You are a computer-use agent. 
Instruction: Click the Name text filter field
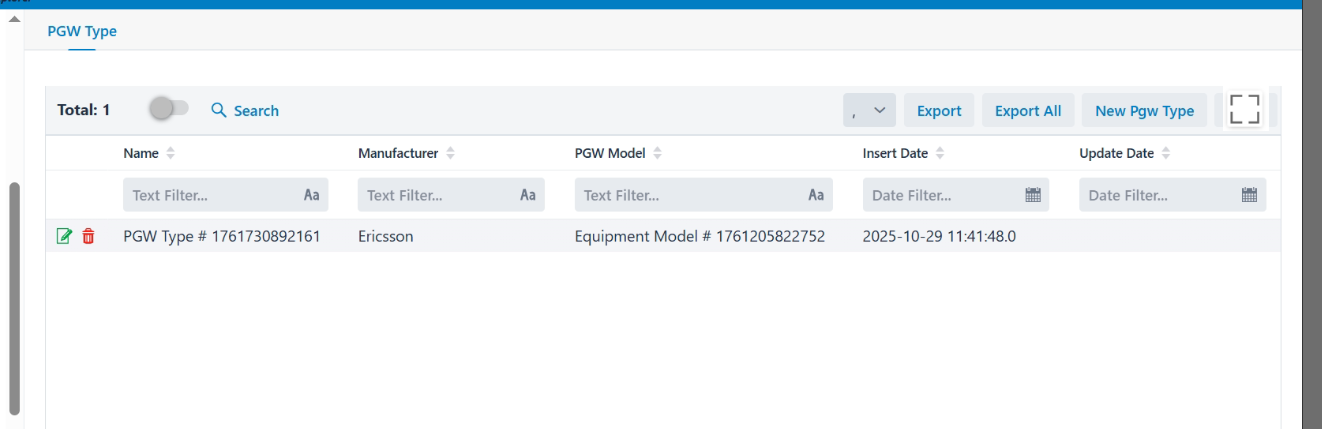coord(211,195)
